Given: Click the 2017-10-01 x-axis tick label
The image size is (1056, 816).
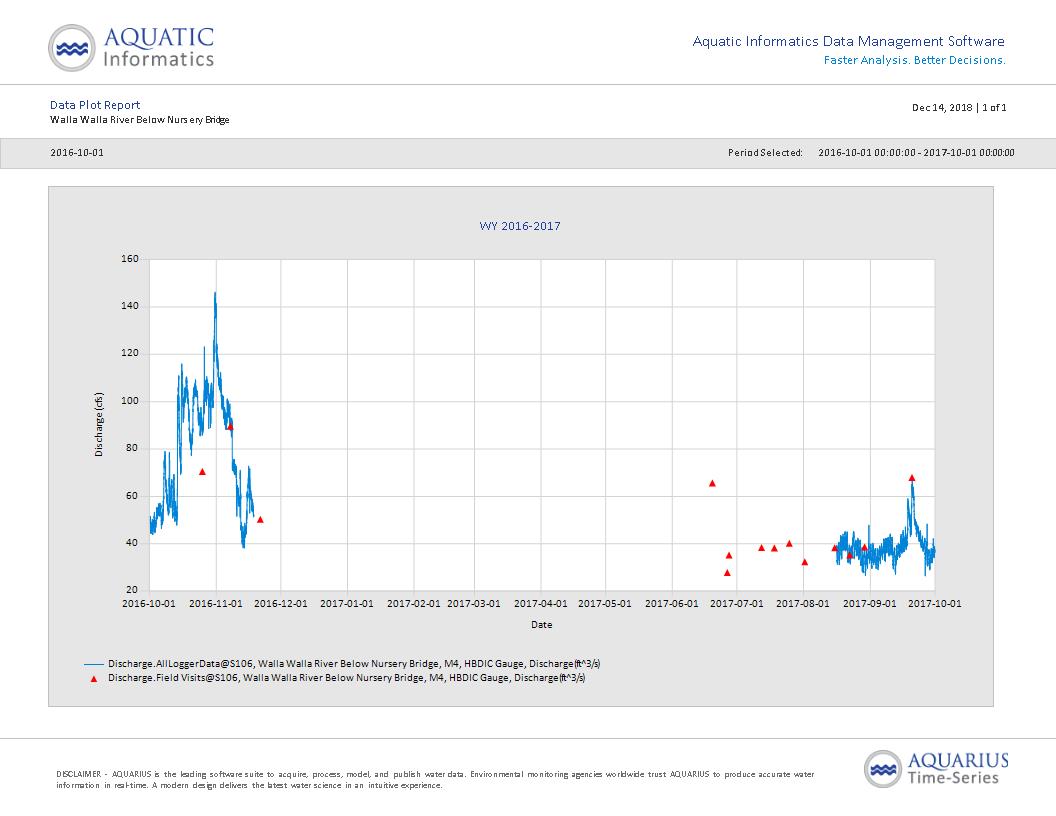Looking at the screenshot, I should (x=935, y=604).
